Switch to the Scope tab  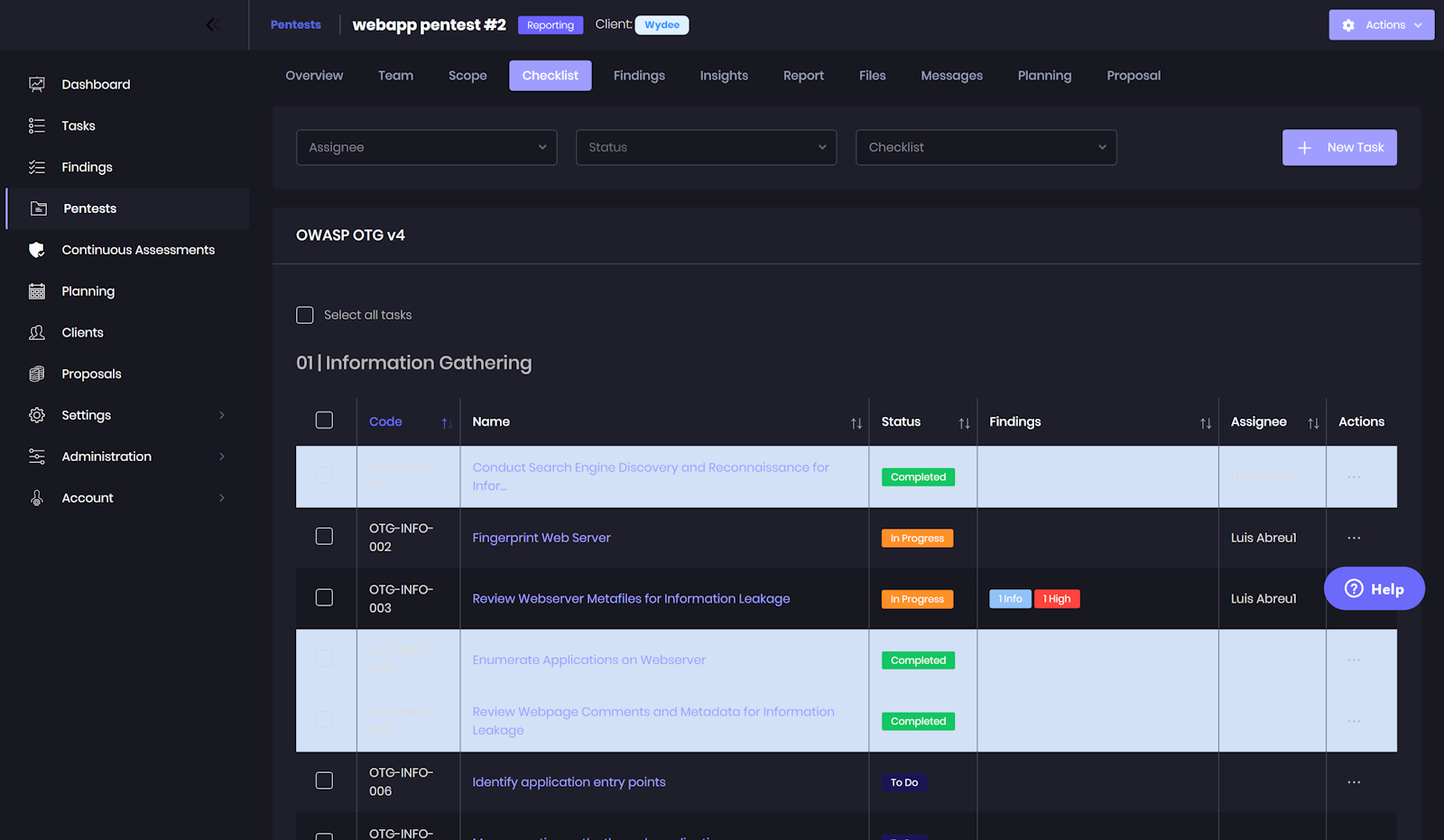[467, 76]
